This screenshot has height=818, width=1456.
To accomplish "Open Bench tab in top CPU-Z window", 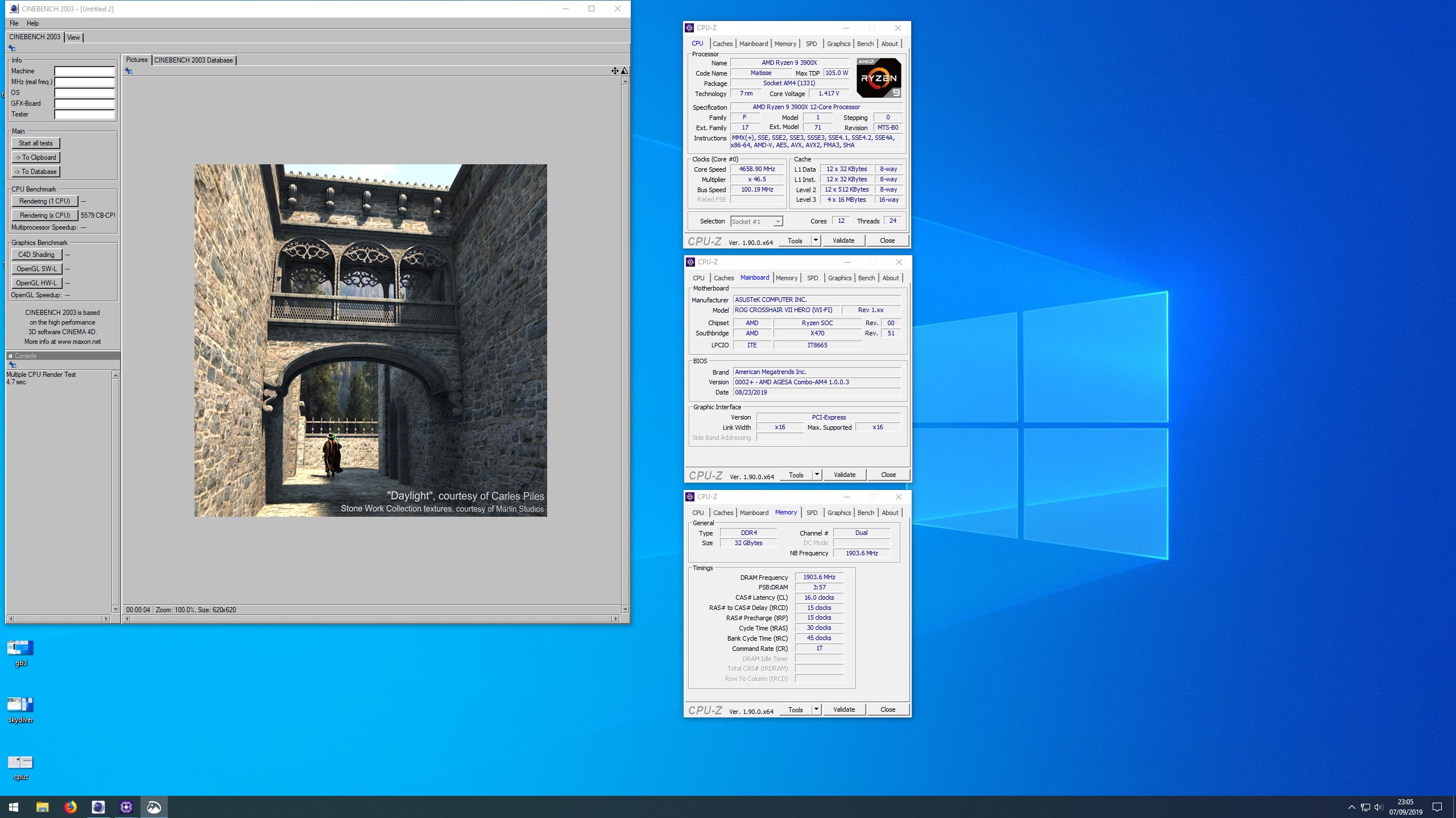I will [865, 44].
